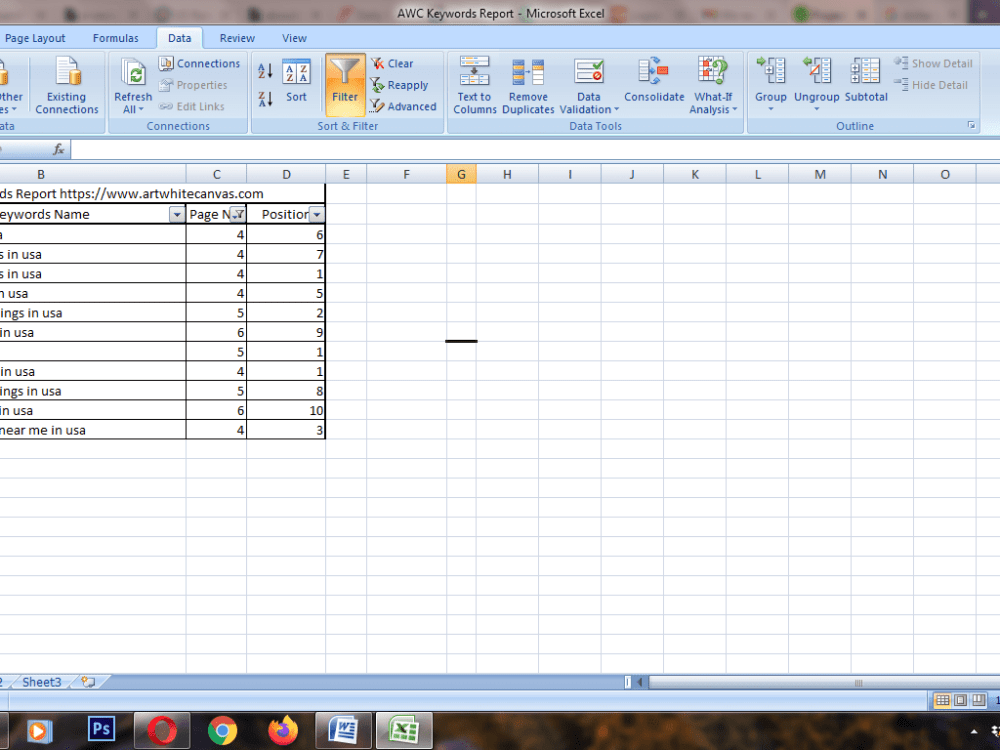
Task: Click the artwhitecanvas.com report title cell
Action: pos(162,194)
